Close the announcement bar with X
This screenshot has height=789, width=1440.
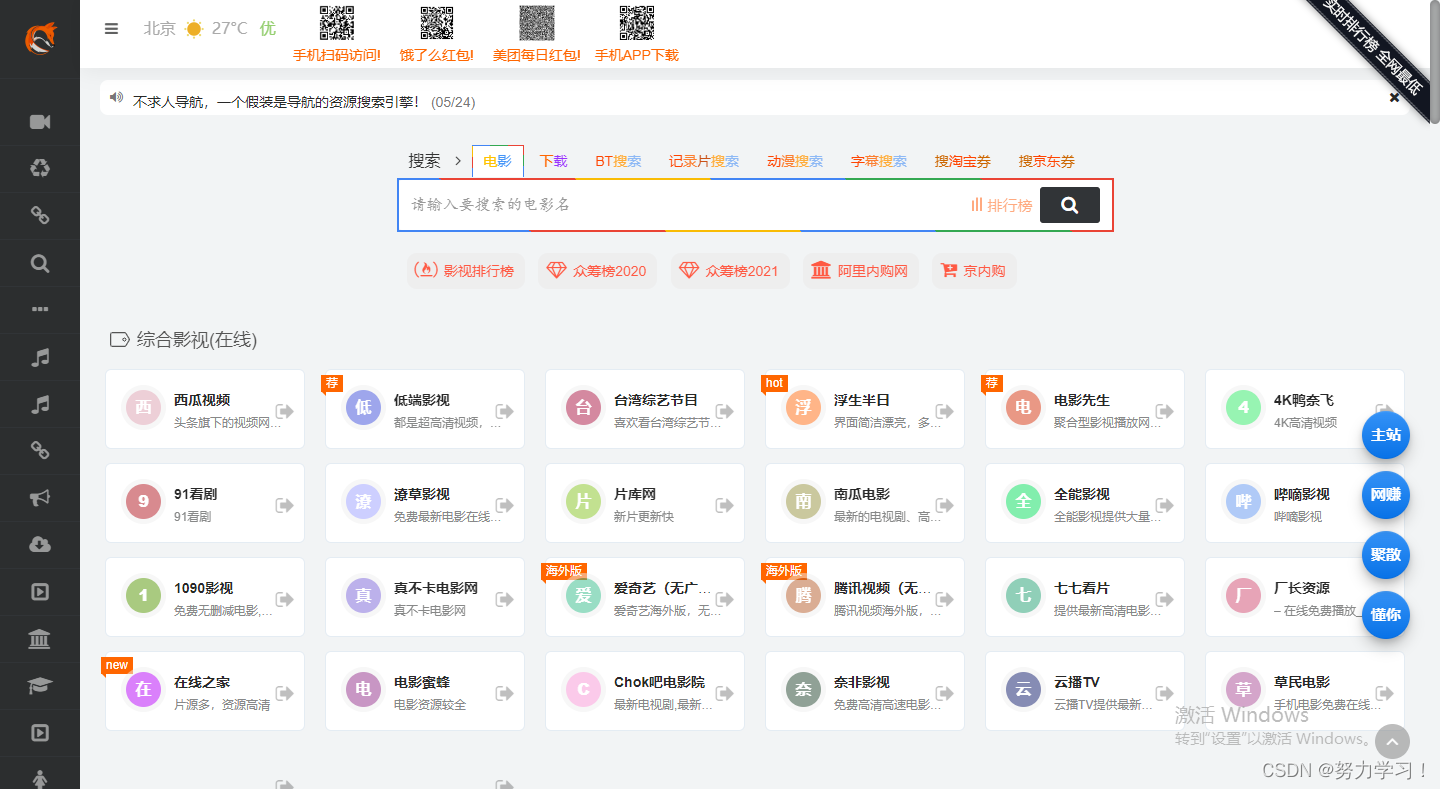click(1394, 98)
